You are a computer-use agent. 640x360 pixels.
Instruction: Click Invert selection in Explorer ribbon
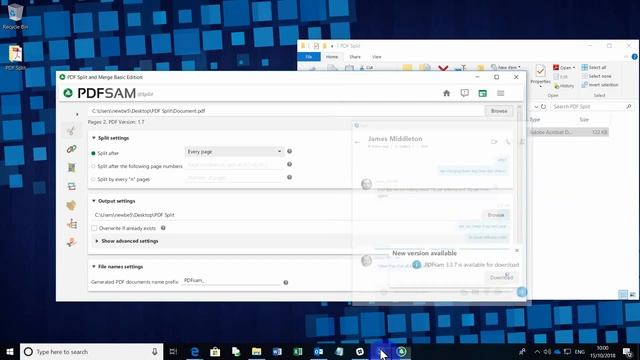pos(600,85)
